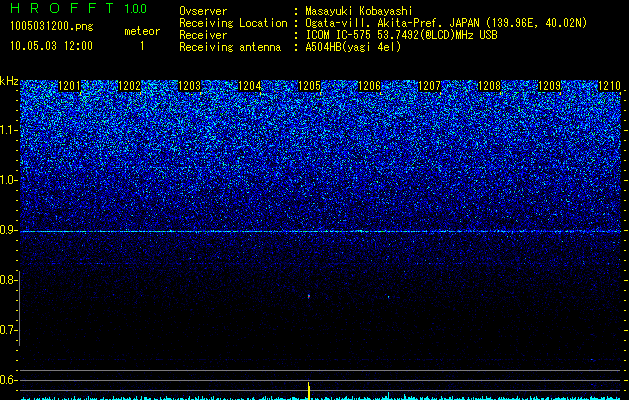The height and width of the screenshot is (400, 629).
Task: Click the 0.6 frequency axis label
Action: (8, 380)
